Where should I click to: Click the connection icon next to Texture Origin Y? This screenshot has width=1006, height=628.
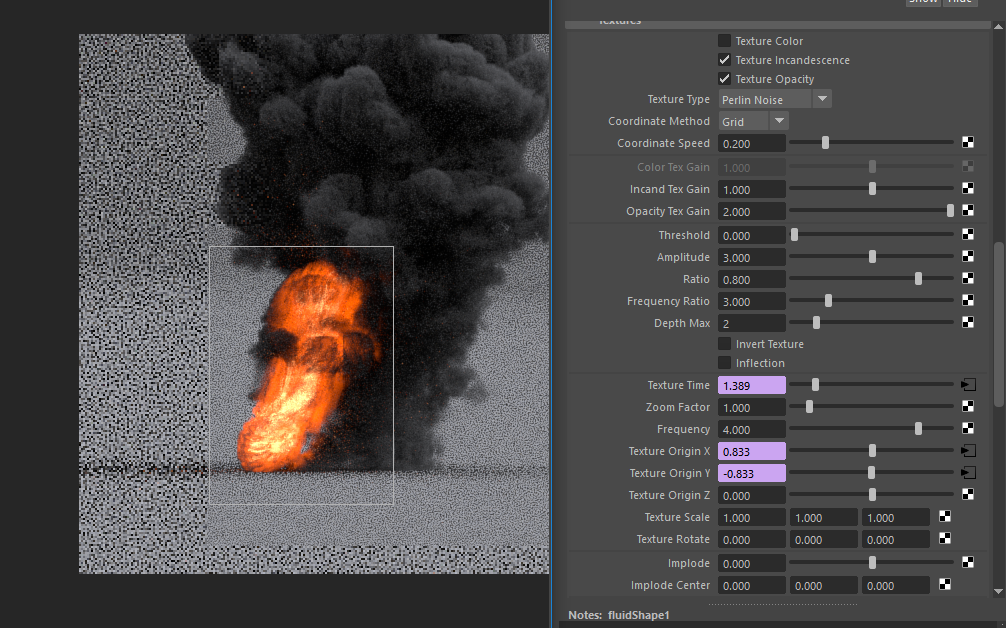click(x=967, y=472)
